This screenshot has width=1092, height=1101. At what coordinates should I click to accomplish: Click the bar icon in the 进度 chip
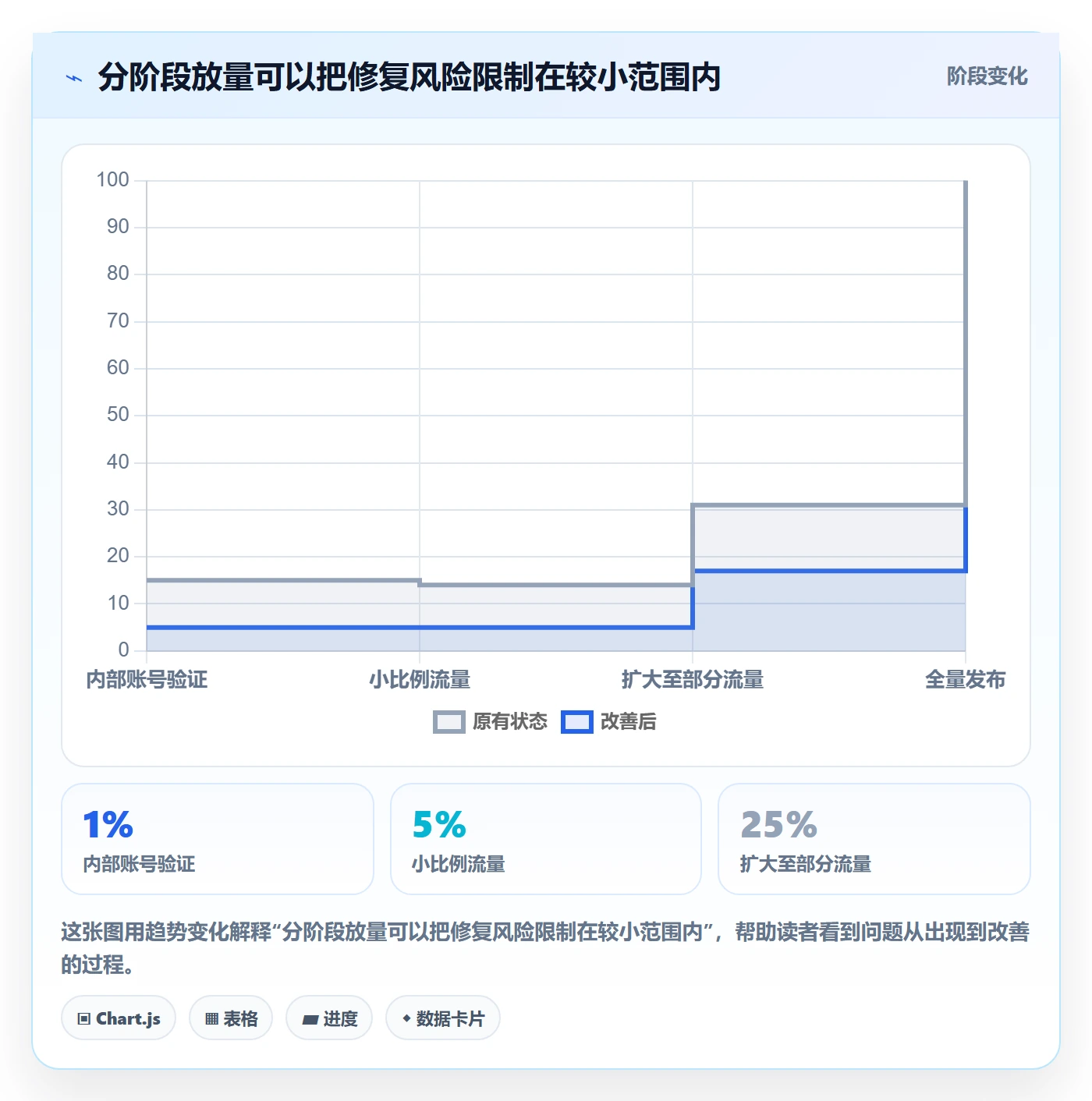[x=310, y=1020]
